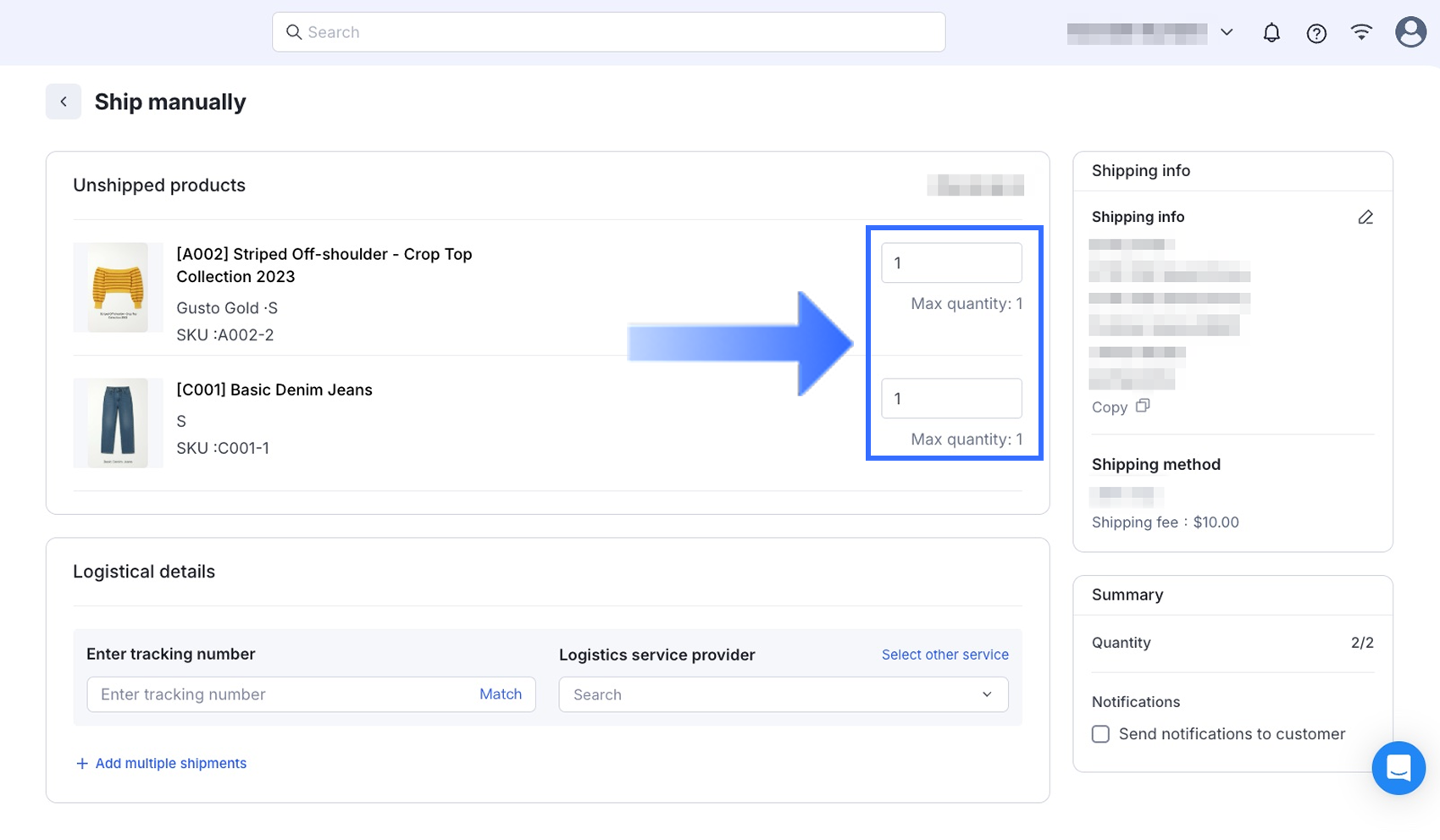Screen dimensions: 1440x840
Task: Enable Send notifications to customer checkbox
Action: [1100, 734]
